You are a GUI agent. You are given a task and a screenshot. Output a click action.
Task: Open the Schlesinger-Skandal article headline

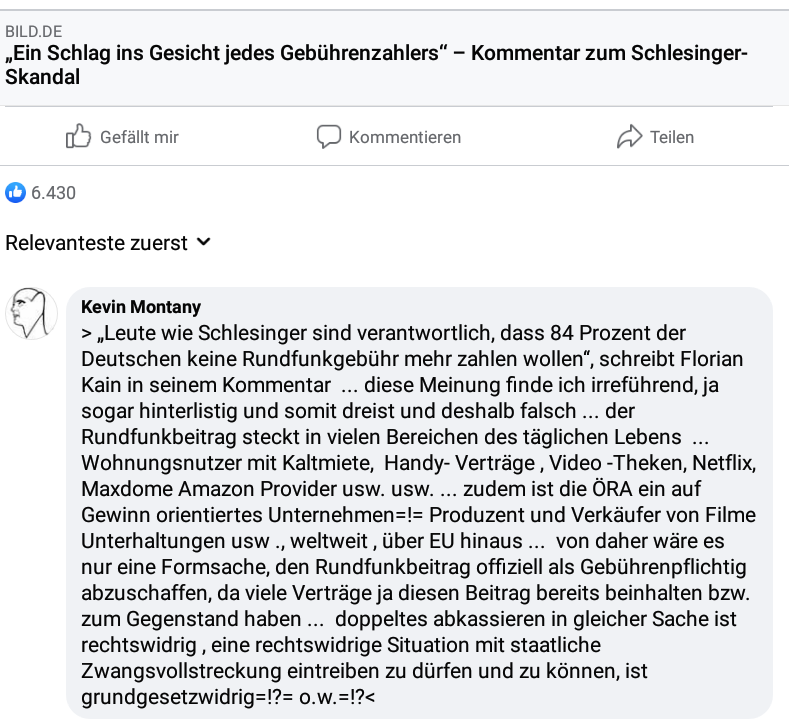[x=376, y=65]
